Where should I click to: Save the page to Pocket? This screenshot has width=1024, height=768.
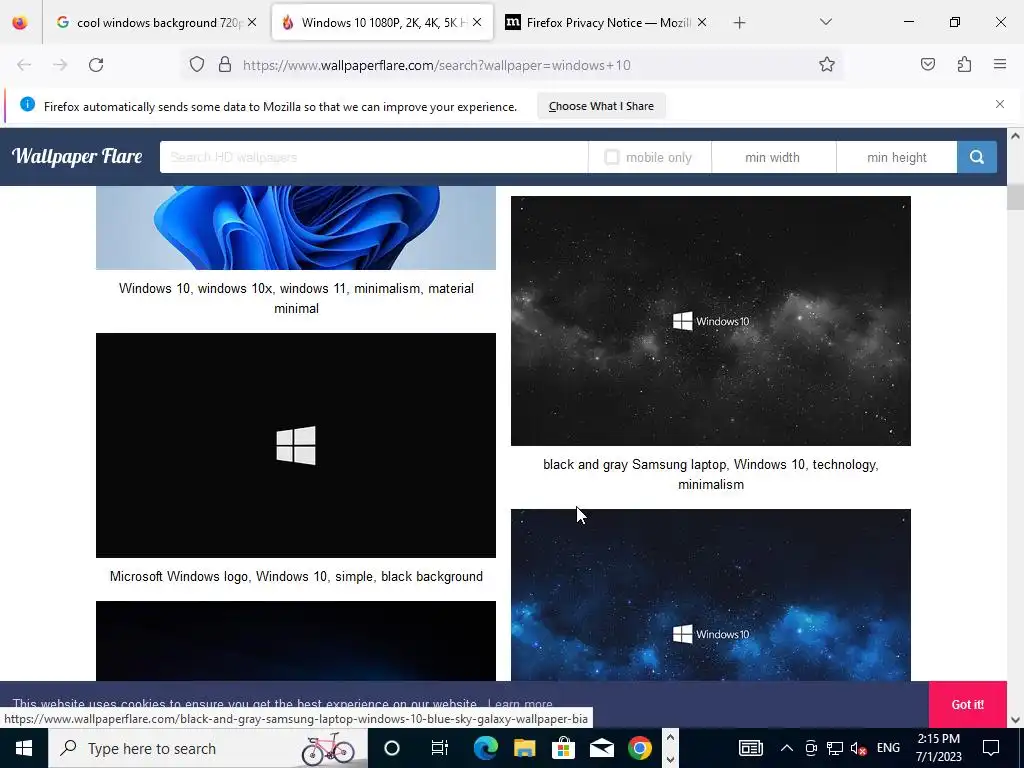tap(928, 64)
